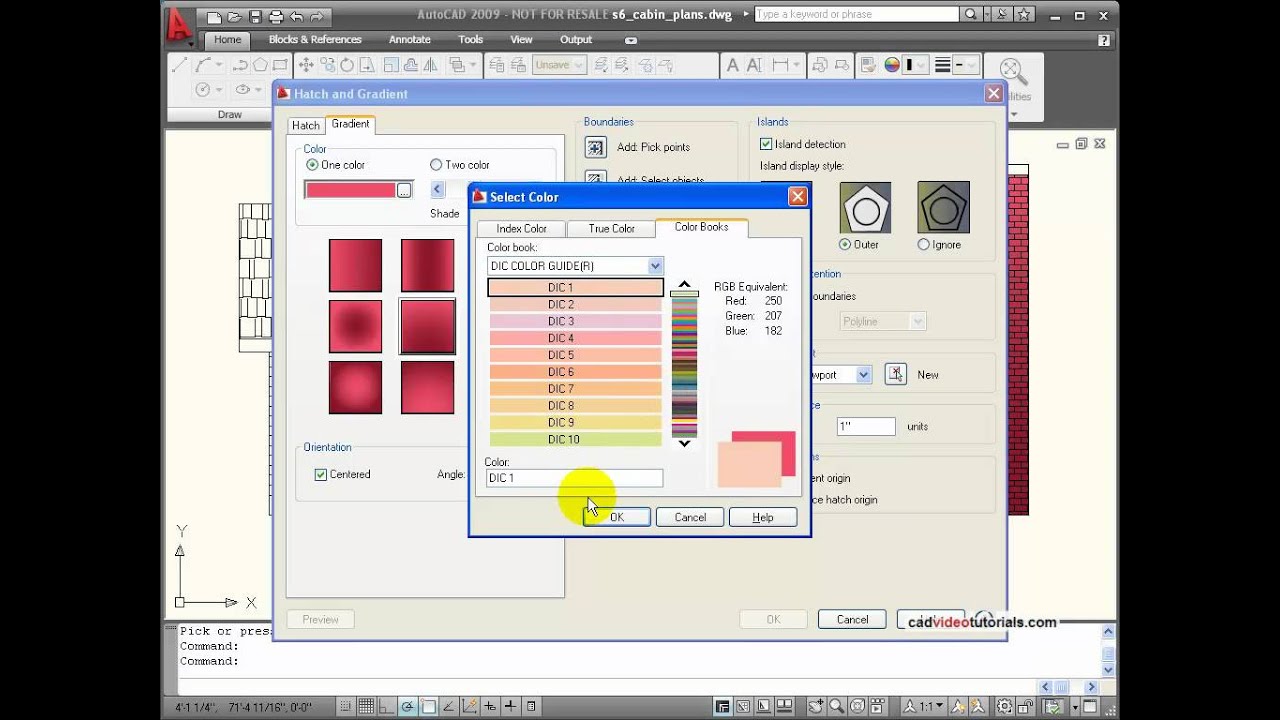Select the Outer island display radio button
The width and height of the screenshot is (1280, 720).
(x=845, y=244)
